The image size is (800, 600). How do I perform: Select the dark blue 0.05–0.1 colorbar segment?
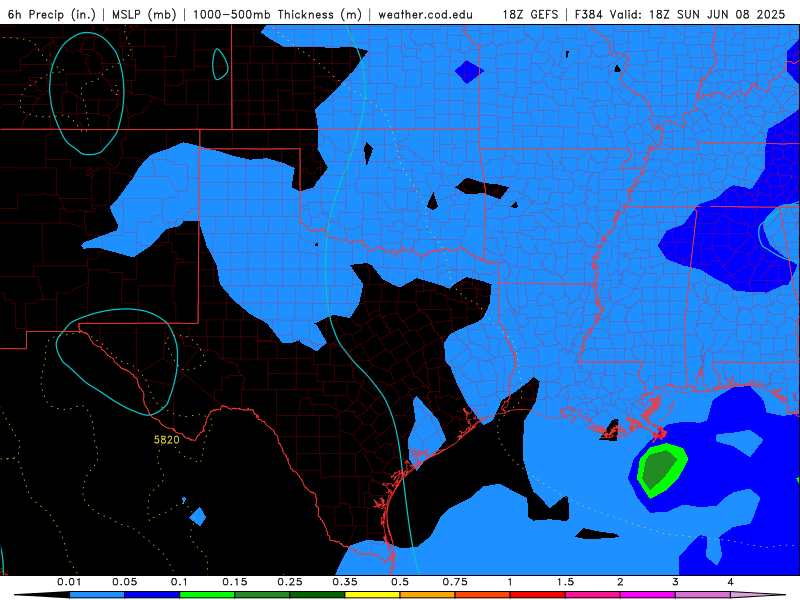152,595
